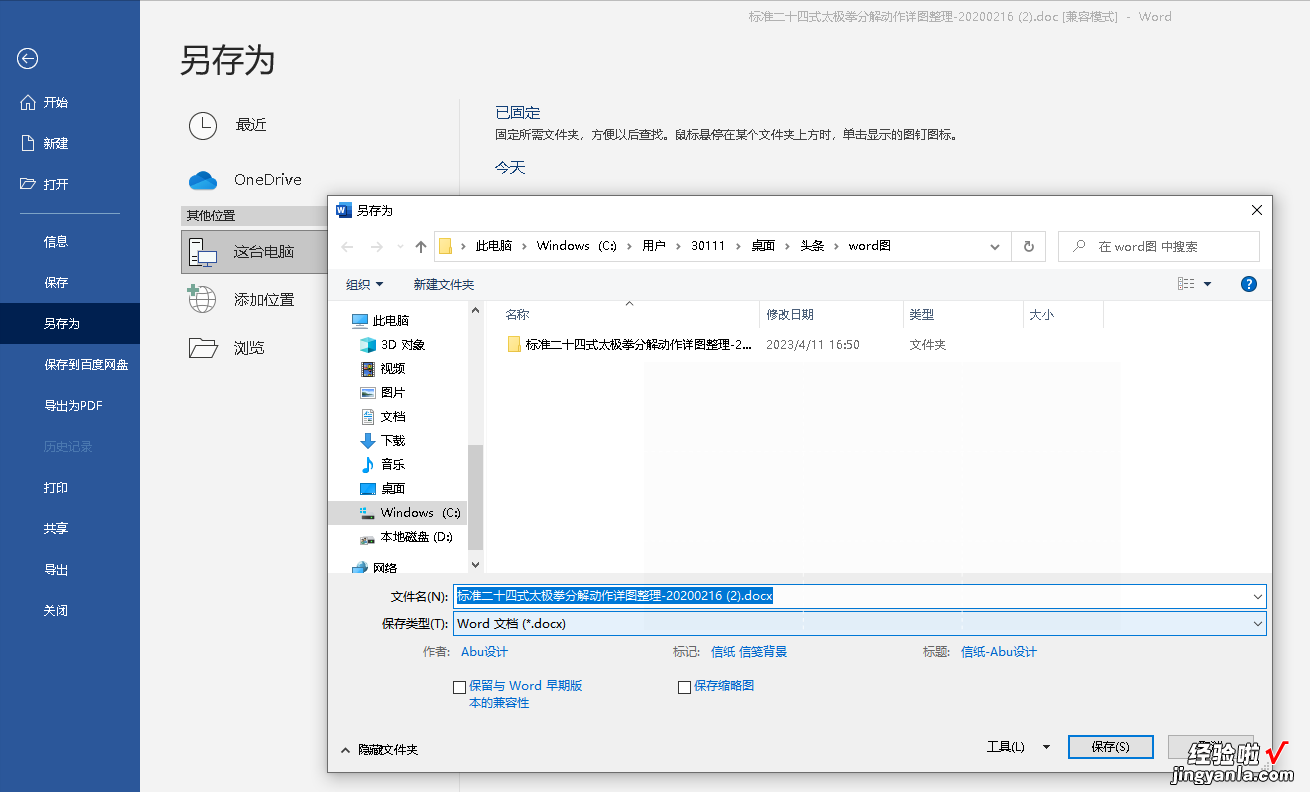Open the 保存类型 Word 文档 combo box

(859, 623)
